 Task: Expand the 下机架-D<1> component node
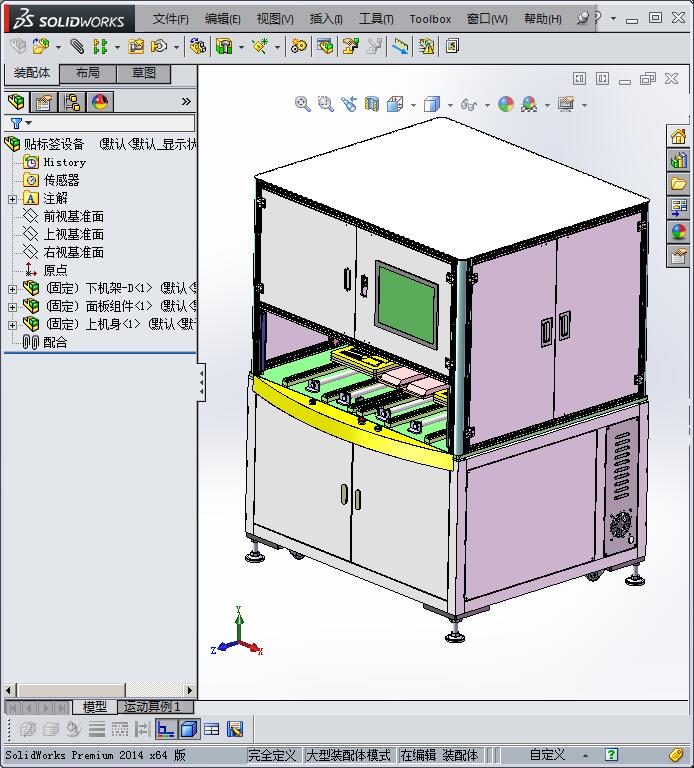12,289
